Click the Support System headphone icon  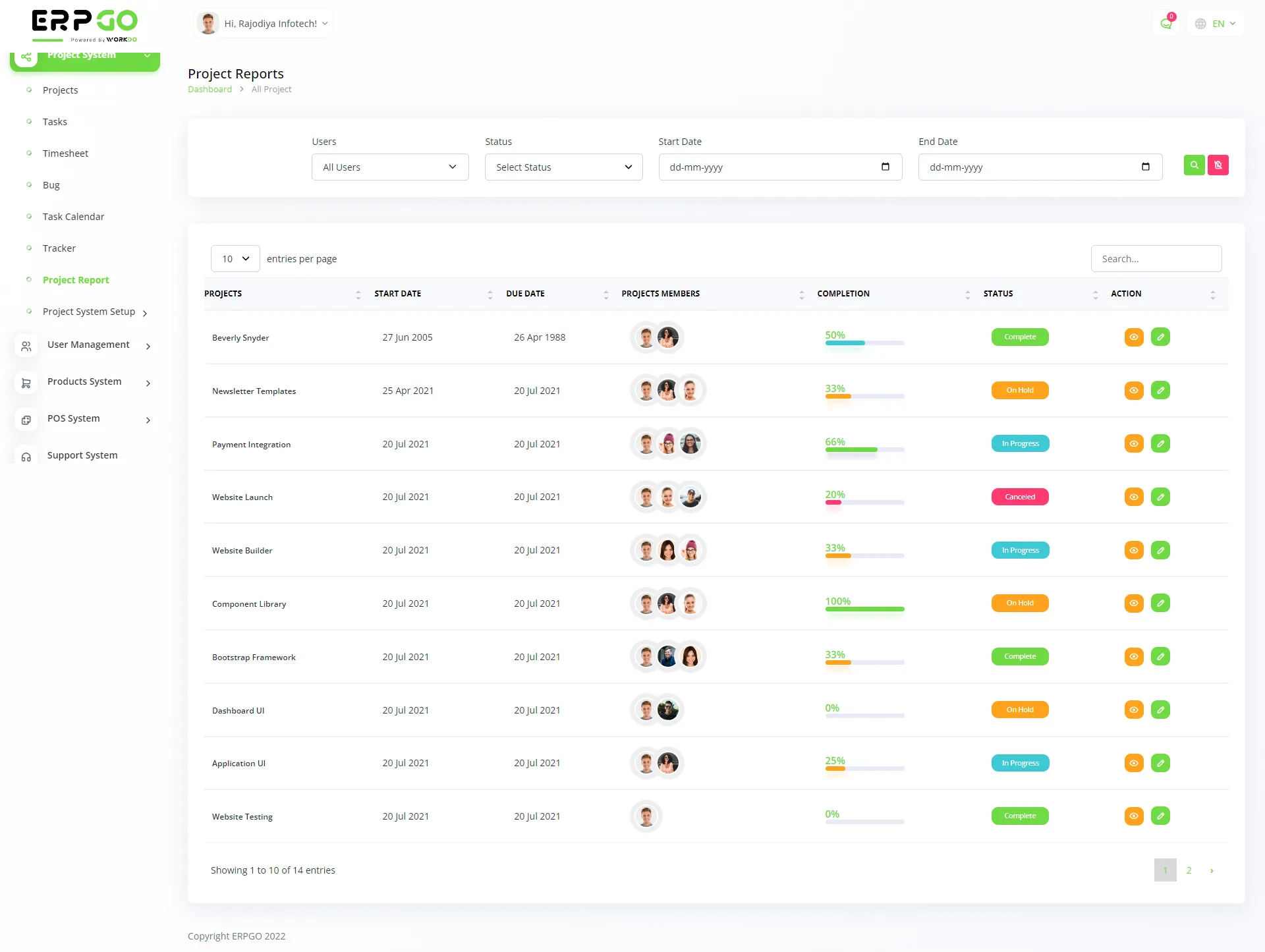coord(26,457)
